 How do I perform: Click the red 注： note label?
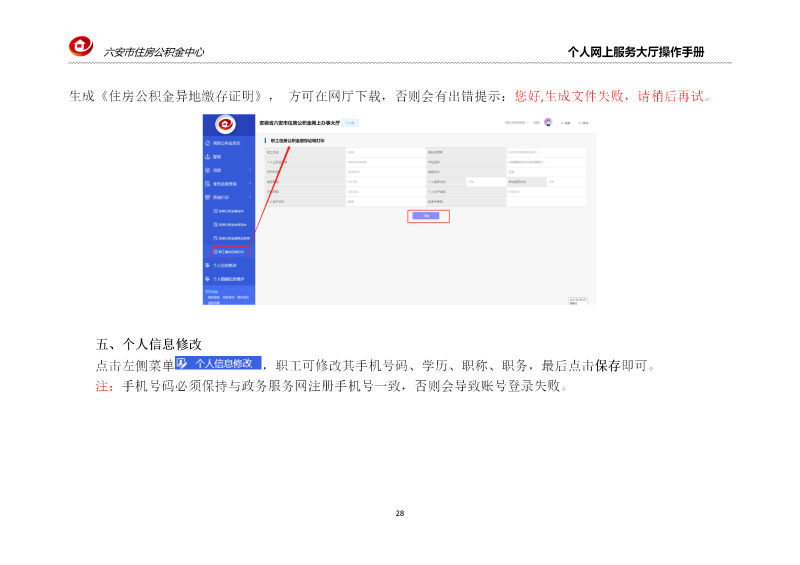(x=105, y=386)
